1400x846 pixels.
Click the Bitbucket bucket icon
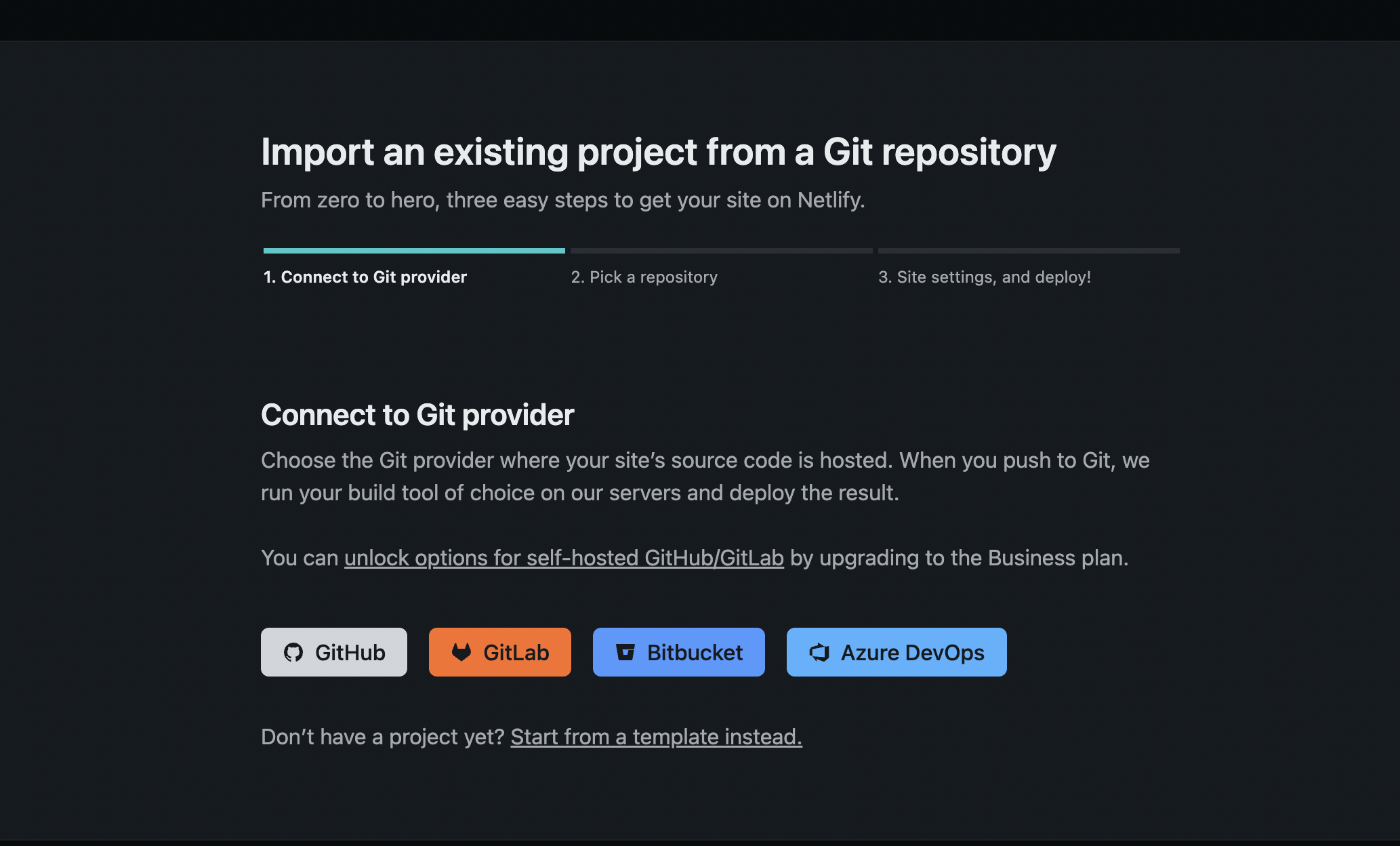625,652
